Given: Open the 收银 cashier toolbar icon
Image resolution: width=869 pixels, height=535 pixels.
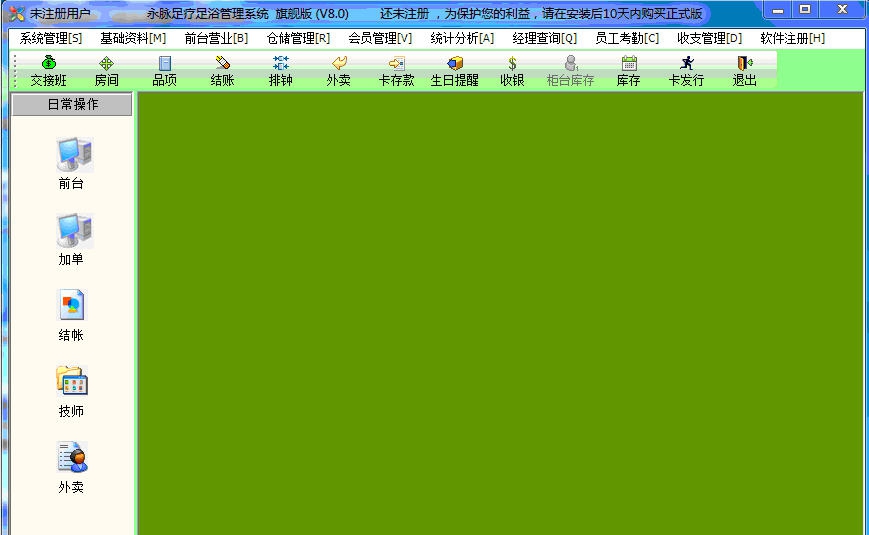Looking at the screenshot, I should (x=512, y=71).
